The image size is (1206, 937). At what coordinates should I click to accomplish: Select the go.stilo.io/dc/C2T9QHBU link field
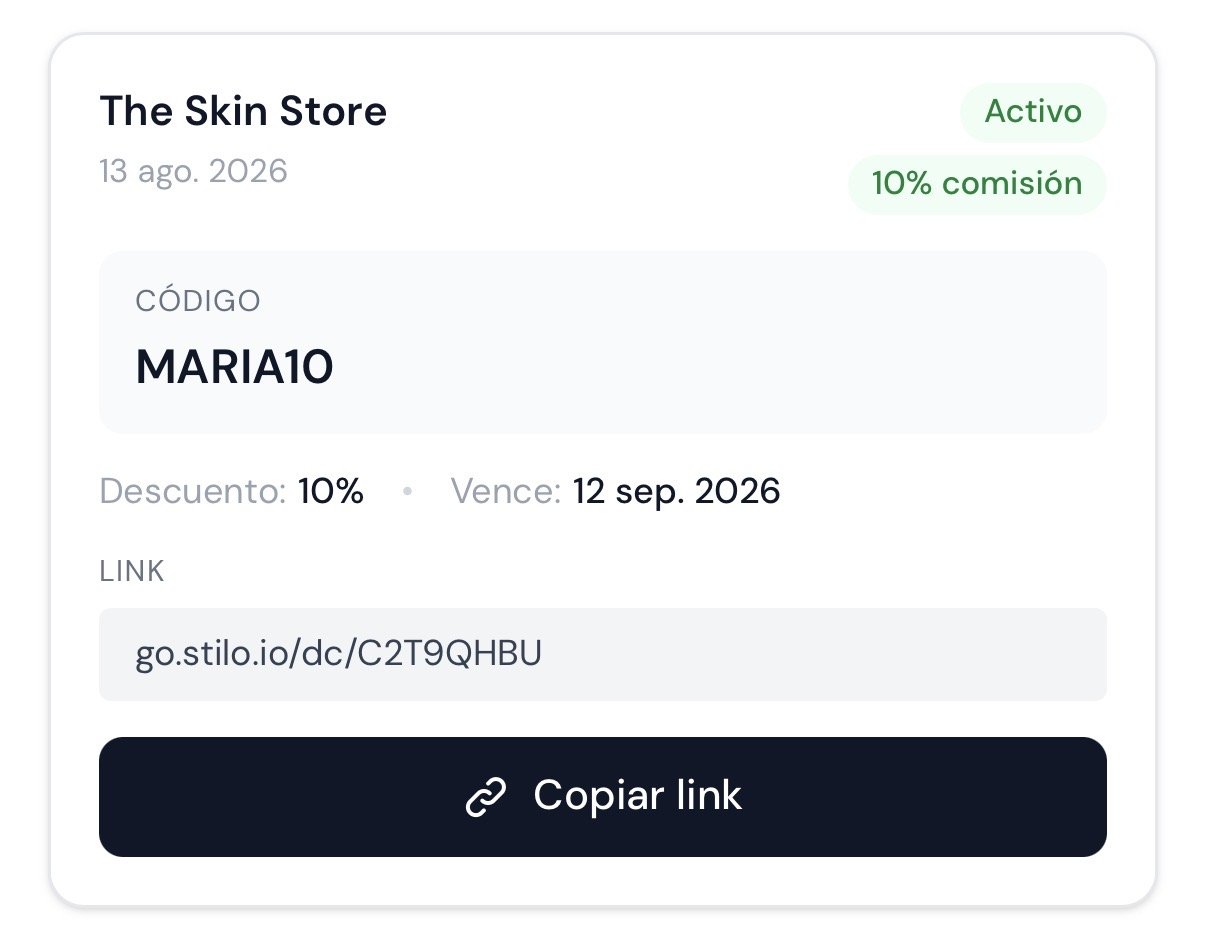coord(603,654)
